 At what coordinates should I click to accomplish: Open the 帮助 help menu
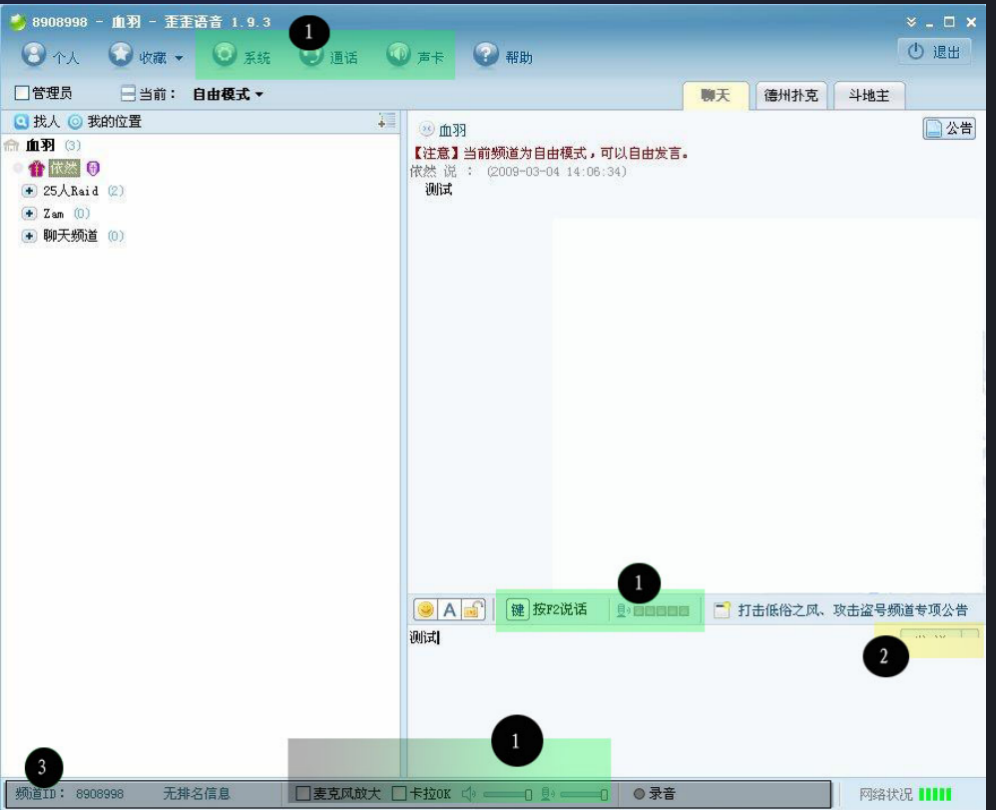[x=502, y=56]
